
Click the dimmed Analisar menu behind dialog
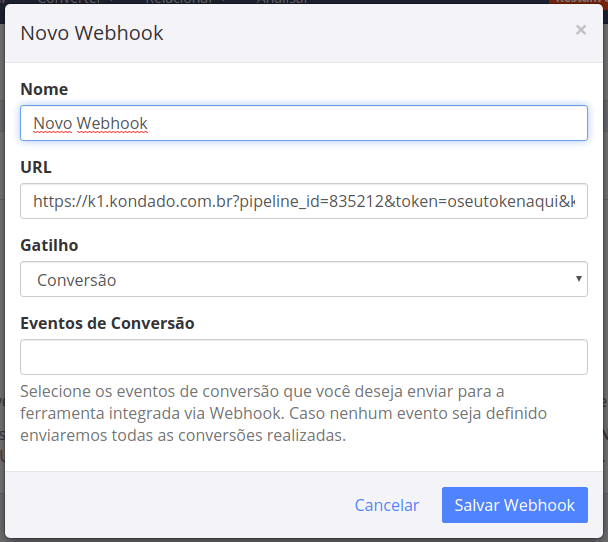pos(281,3)
